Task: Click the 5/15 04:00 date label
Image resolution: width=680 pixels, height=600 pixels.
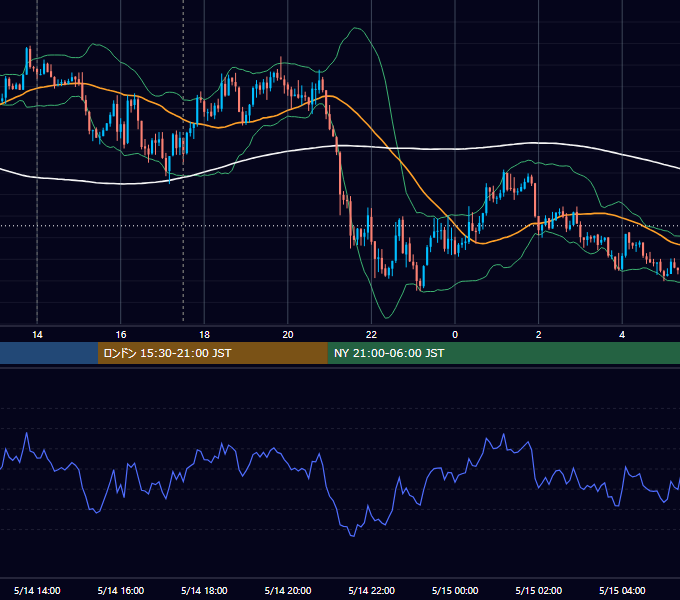Action: 622,590
